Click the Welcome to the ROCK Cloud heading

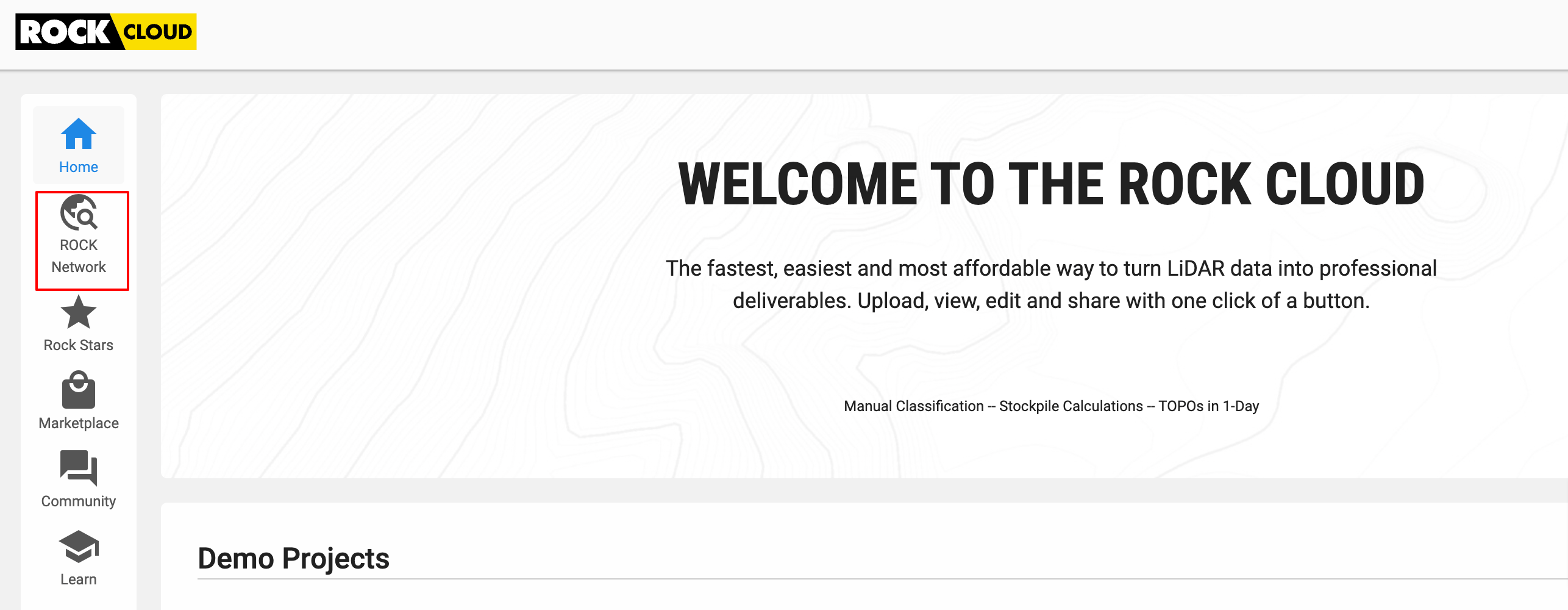point(1052,184)
